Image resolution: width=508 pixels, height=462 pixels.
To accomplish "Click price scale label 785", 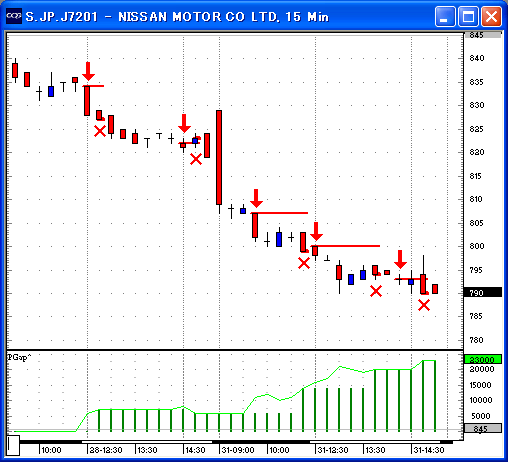I will coord(477,316).
